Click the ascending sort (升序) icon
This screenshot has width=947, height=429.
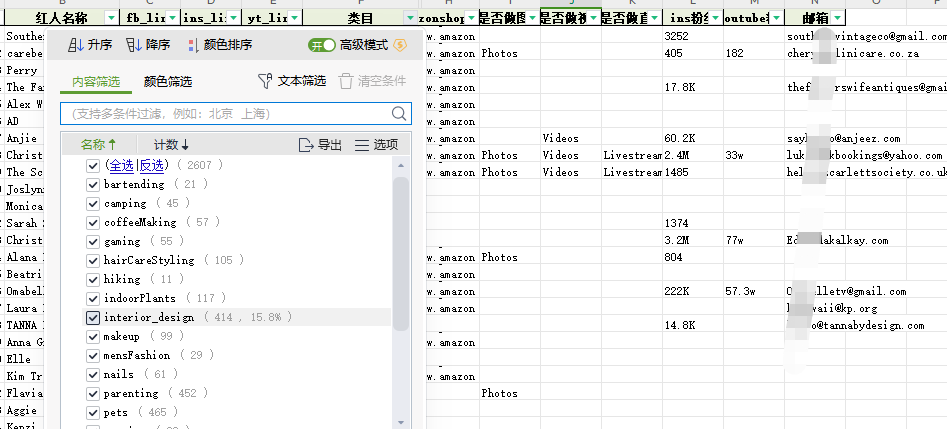tap(76, 45)
